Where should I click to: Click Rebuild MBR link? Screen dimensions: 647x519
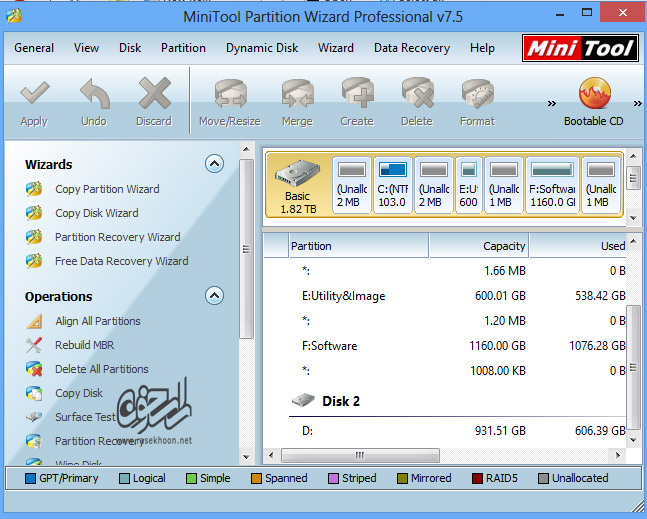point(85,345)
